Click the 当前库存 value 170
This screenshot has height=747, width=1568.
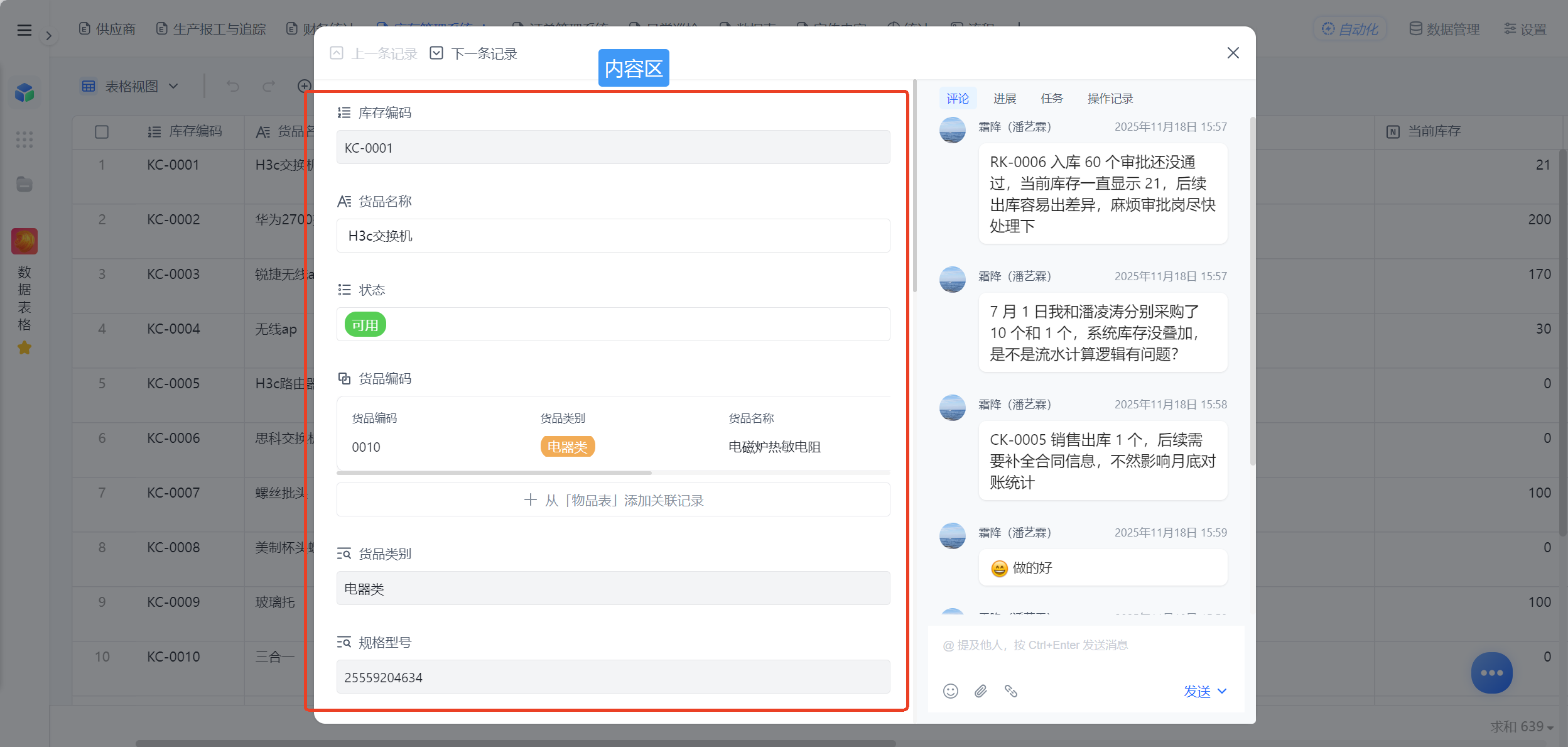pyautogui.click(x=1539, y=275)
